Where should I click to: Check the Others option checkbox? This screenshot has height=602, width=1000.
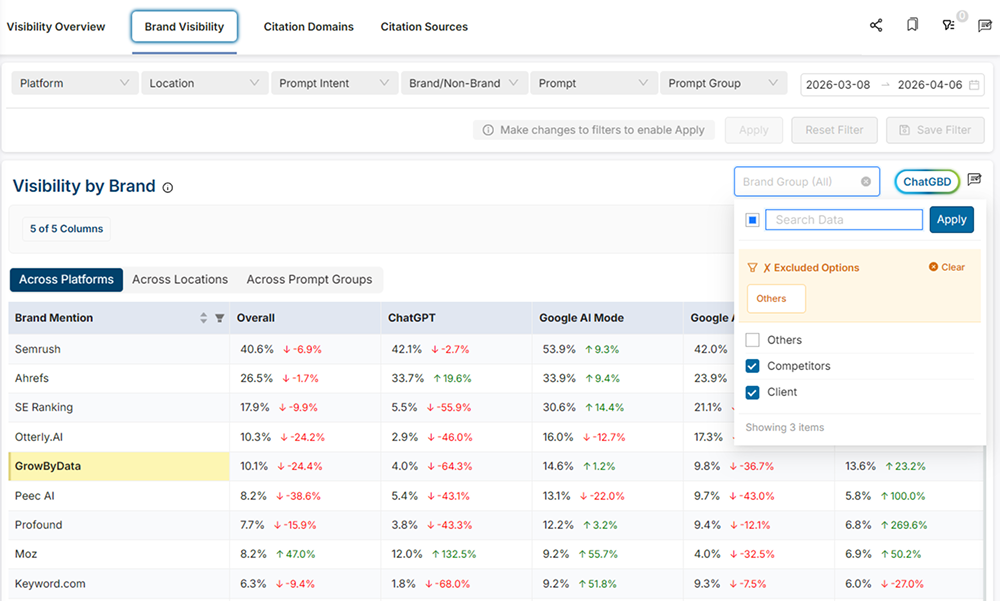(753, 340)
